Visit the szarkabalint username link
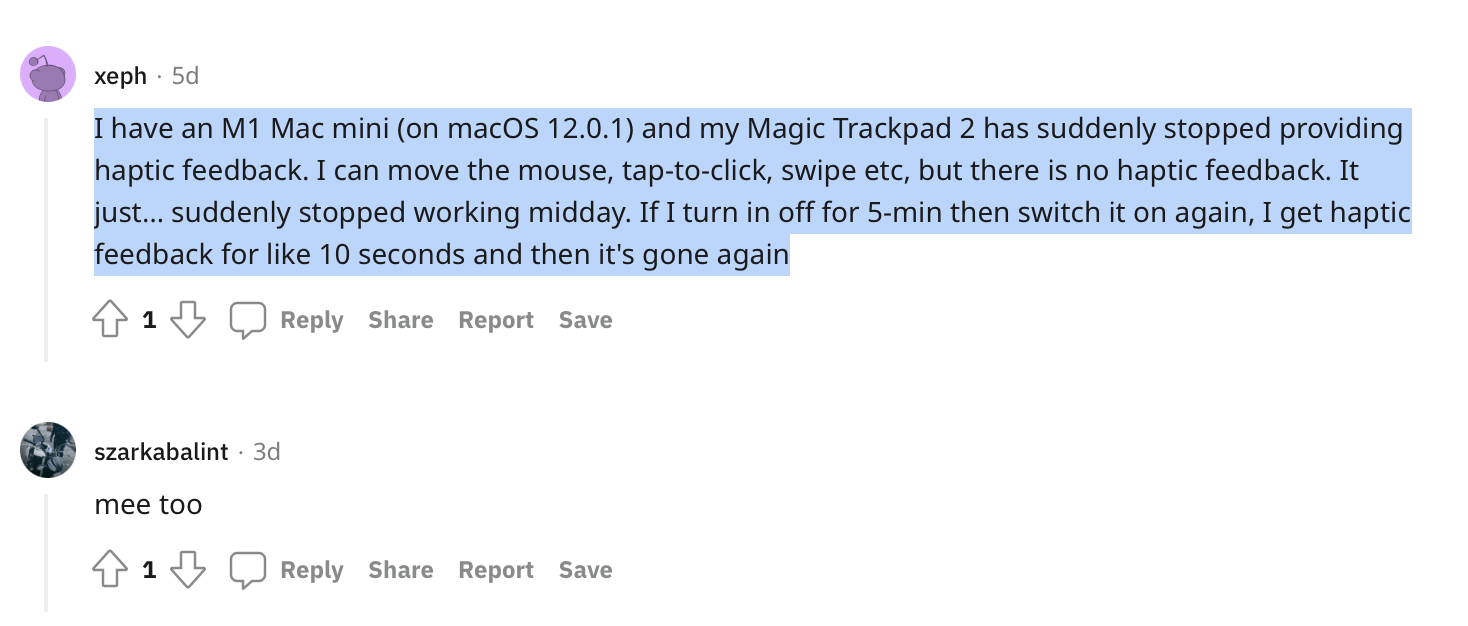Screen dimensions: 1468x626 click(161, 452)
